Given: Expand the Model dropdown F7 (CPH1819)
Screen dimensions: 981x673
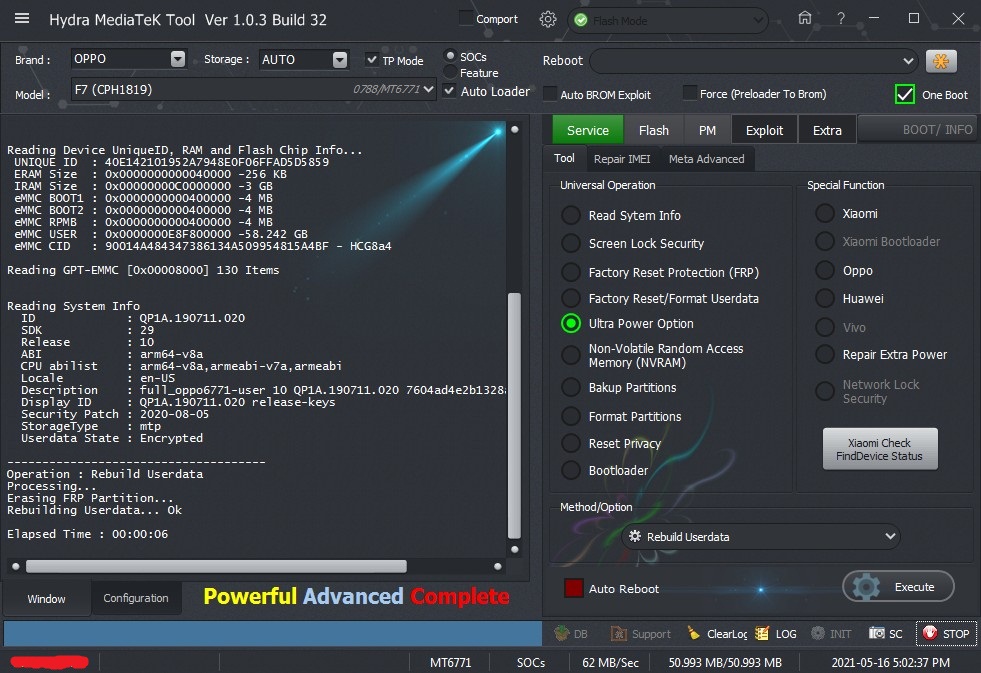Looking at the screenshot, I should click(429, 89).
